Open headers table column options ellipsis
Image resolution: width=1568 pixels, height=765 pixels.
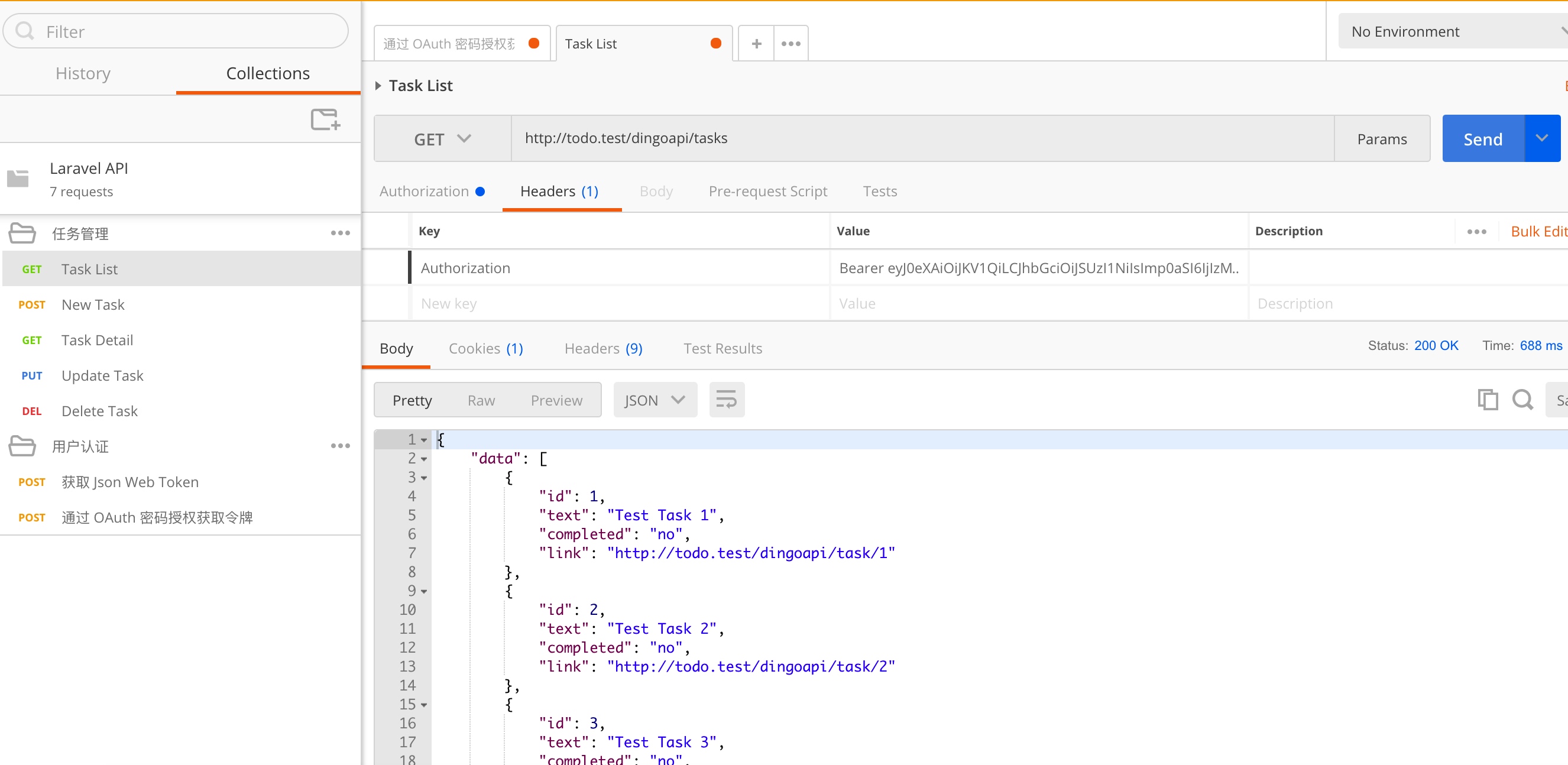tap(1477, 232)
